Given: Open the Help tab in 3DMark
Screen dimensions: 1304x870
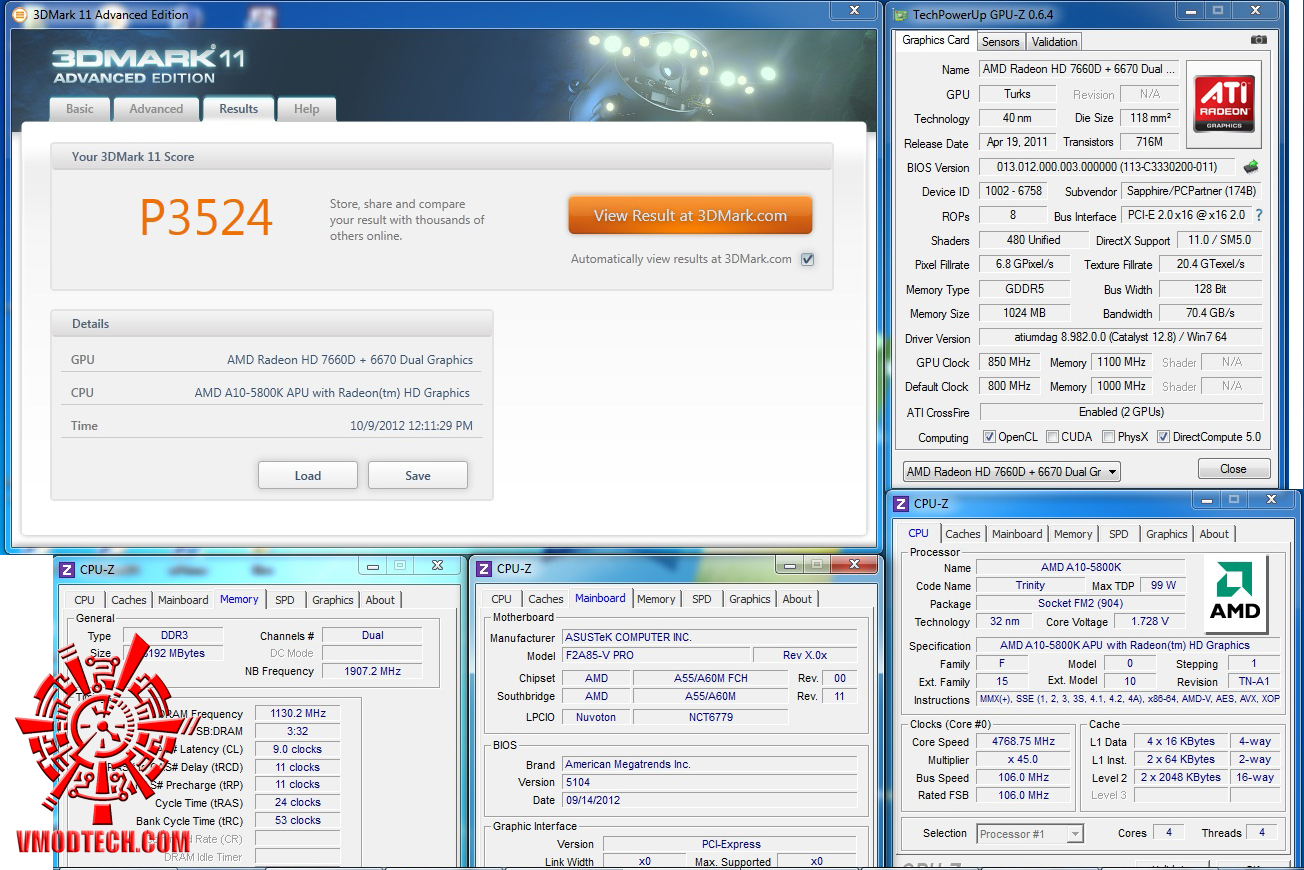Looking at the screenshot, I should click(x=307, y=109).
